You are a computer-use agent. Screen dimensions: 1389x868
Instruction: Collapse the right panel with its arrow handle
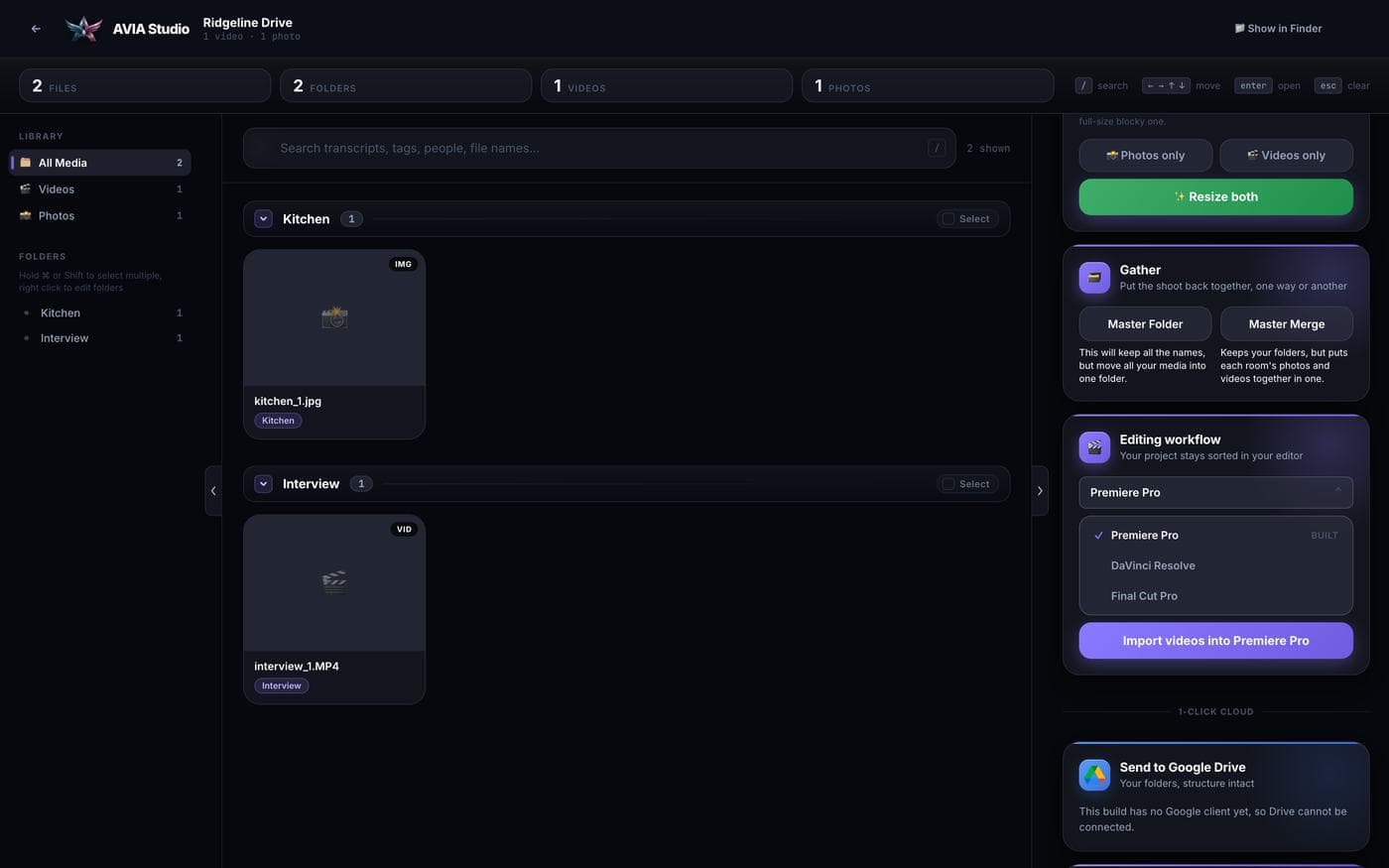1040,491
